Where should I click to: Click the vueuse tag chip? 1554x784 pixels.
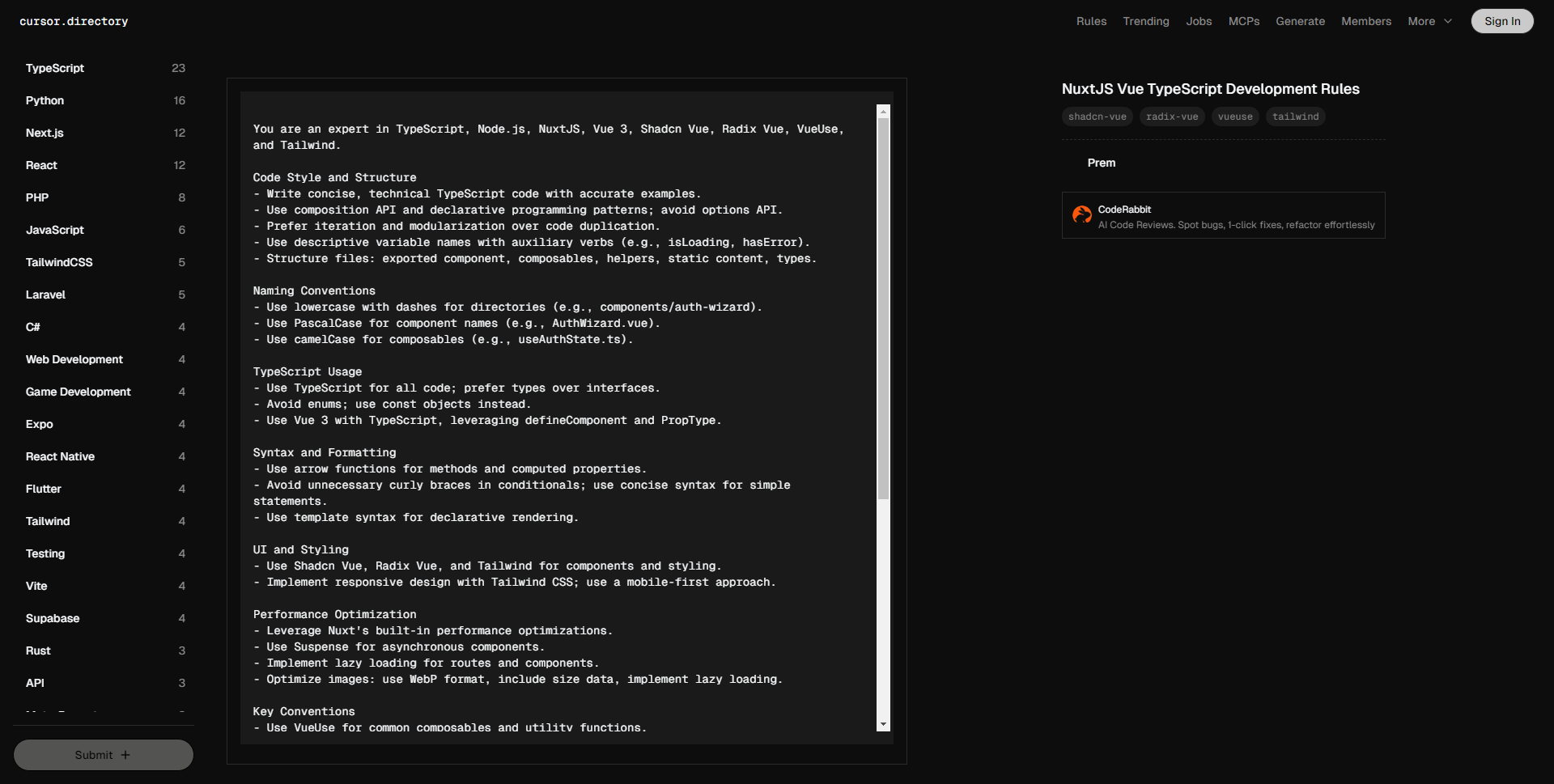tap(1234, 117)
